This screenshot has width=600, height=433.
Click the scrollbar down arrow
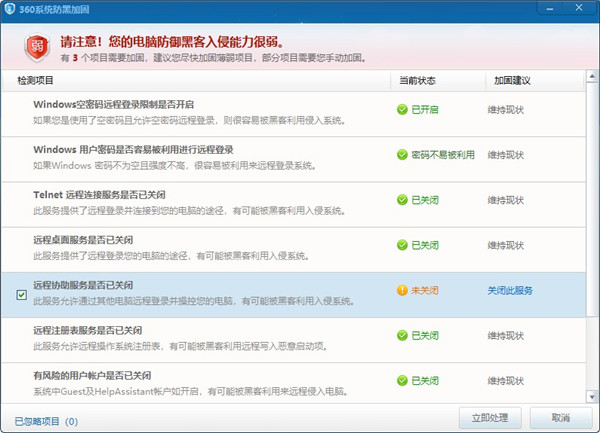click(592, 397)
